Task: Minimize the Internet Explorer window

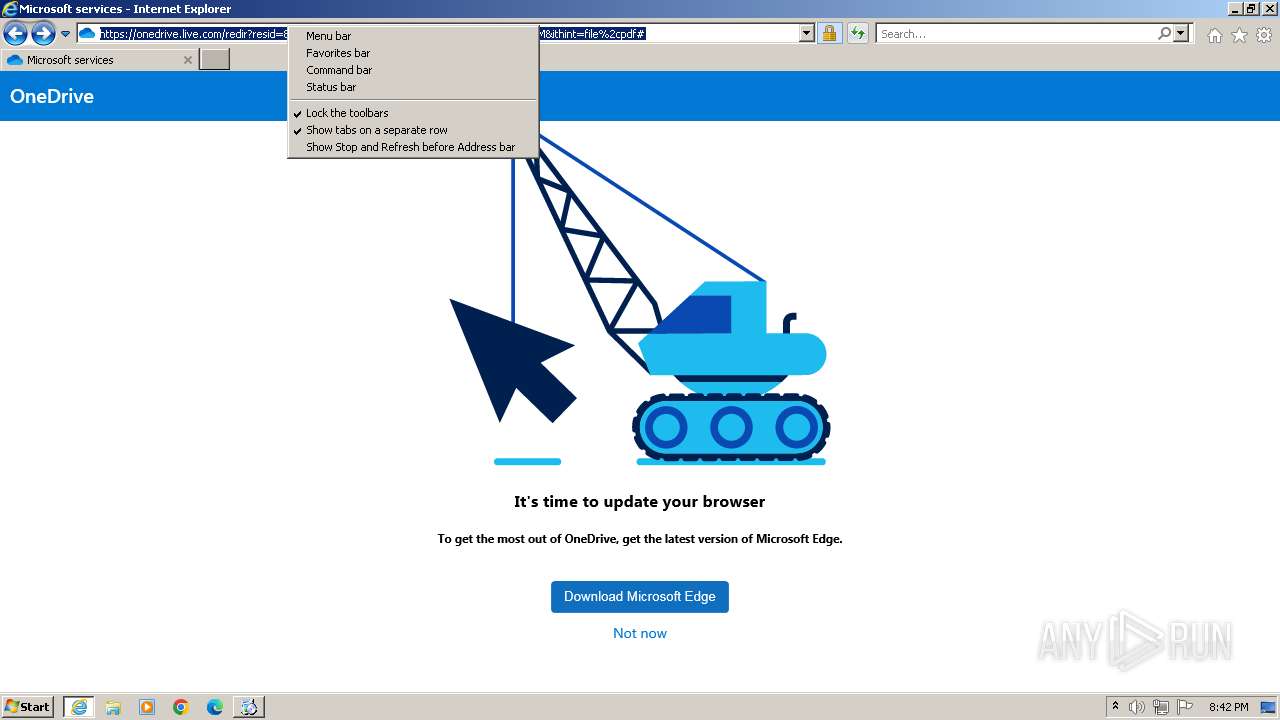Action: (x=1235, y=8)
